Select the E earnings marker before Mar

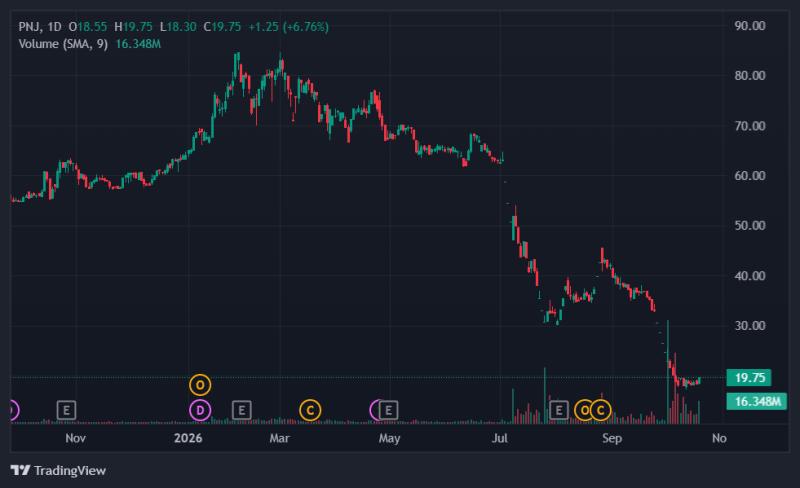[x=242, y=410]
